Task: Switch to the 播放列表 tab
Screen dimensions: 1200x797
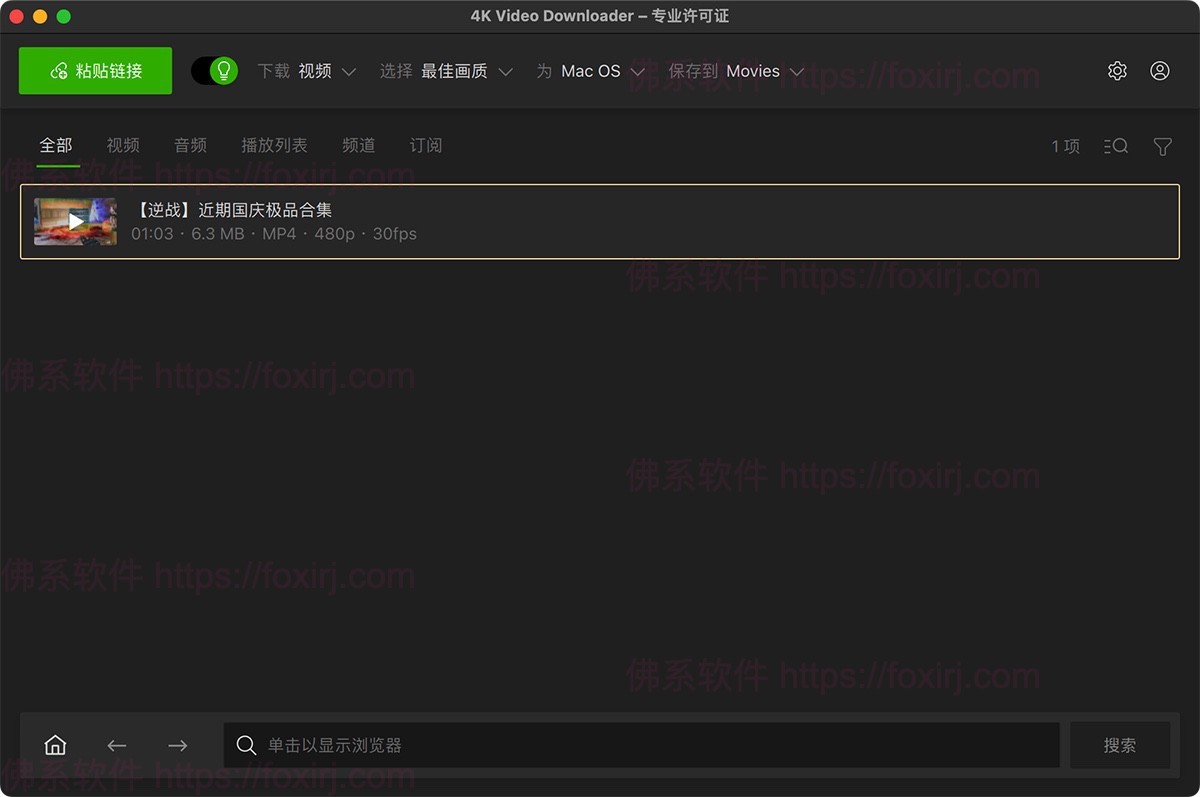Action: pyautogui.click(x=274, y=145)
